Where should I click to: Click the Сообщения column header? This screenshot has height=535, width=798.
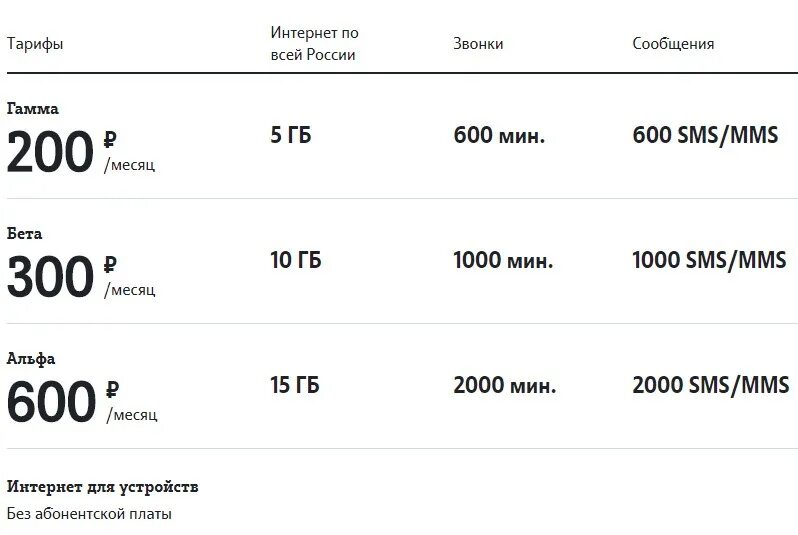(x=673, y=44)
